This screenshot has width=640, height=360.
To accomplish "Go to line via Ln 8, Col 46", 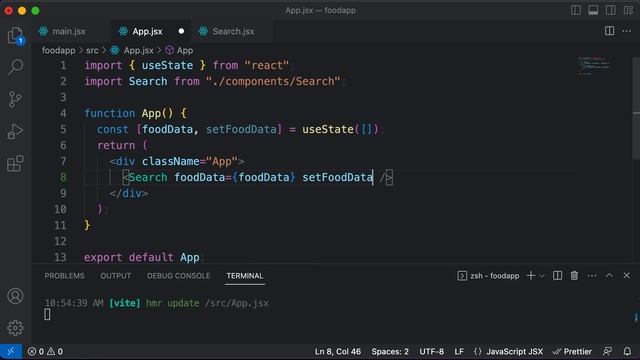I will pos(338,351).
